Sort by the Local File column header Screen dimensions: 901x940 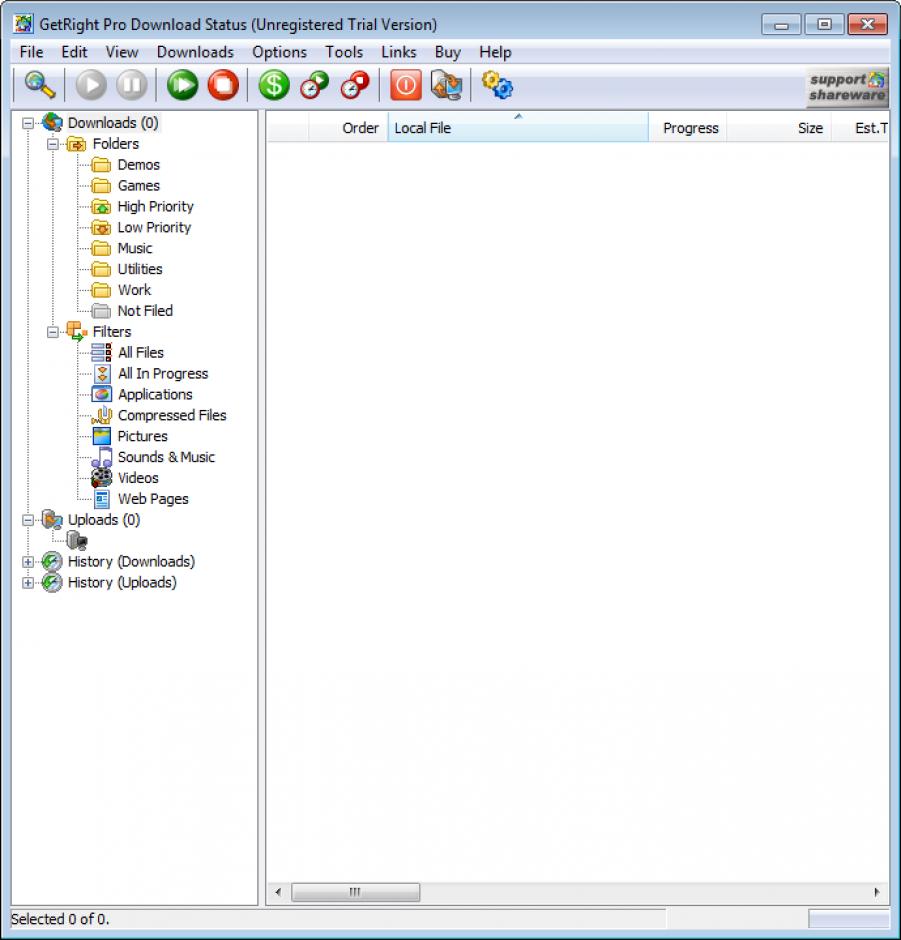coord(517,128)
